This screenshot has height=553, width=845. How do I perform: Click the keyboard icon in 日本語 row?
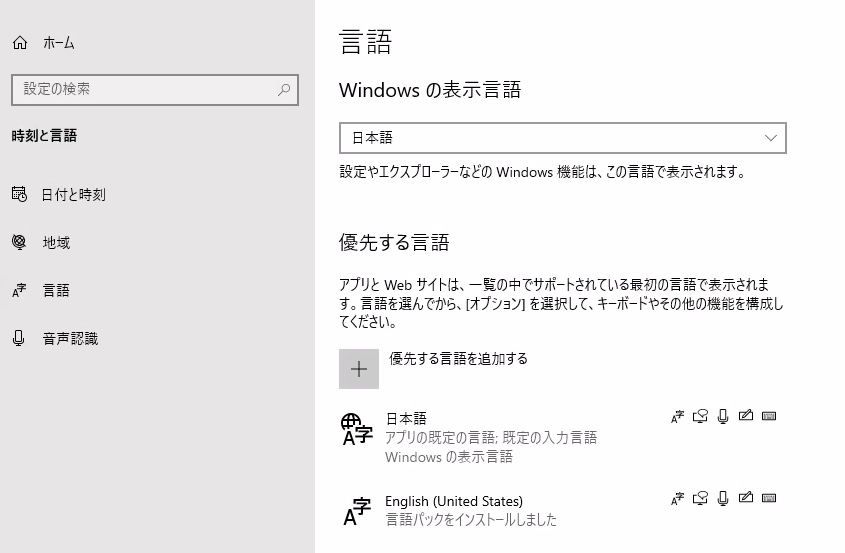tap(769, 416)
